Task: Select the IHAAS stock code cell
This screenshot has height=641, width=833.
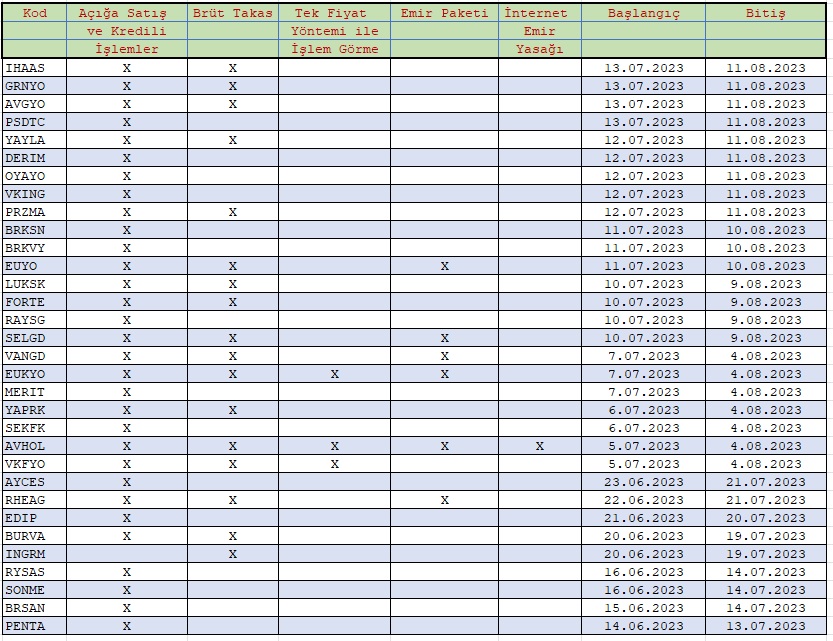Action: pos(25,68)
